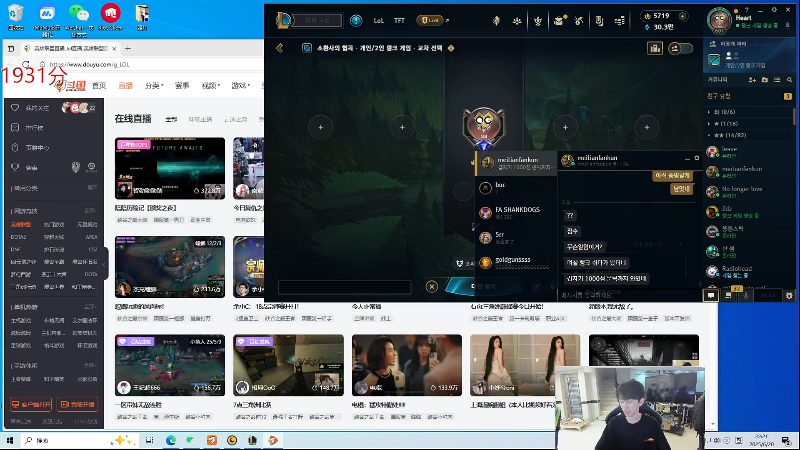800x450 pixels.
Task: Search friends with the magnifier icon
Action: pyautogui.click(x=789, y=80)
